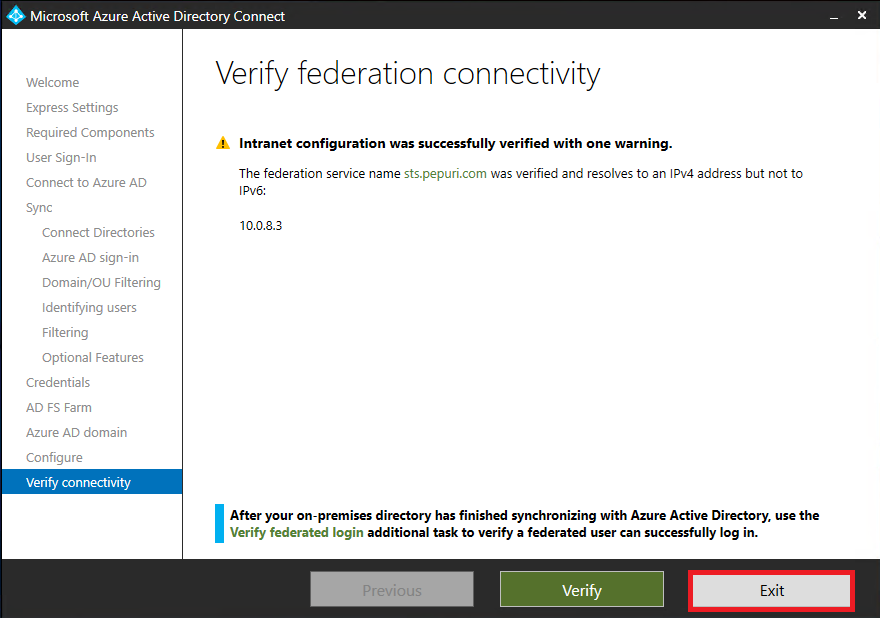Select the Configure step

(54, 457)
